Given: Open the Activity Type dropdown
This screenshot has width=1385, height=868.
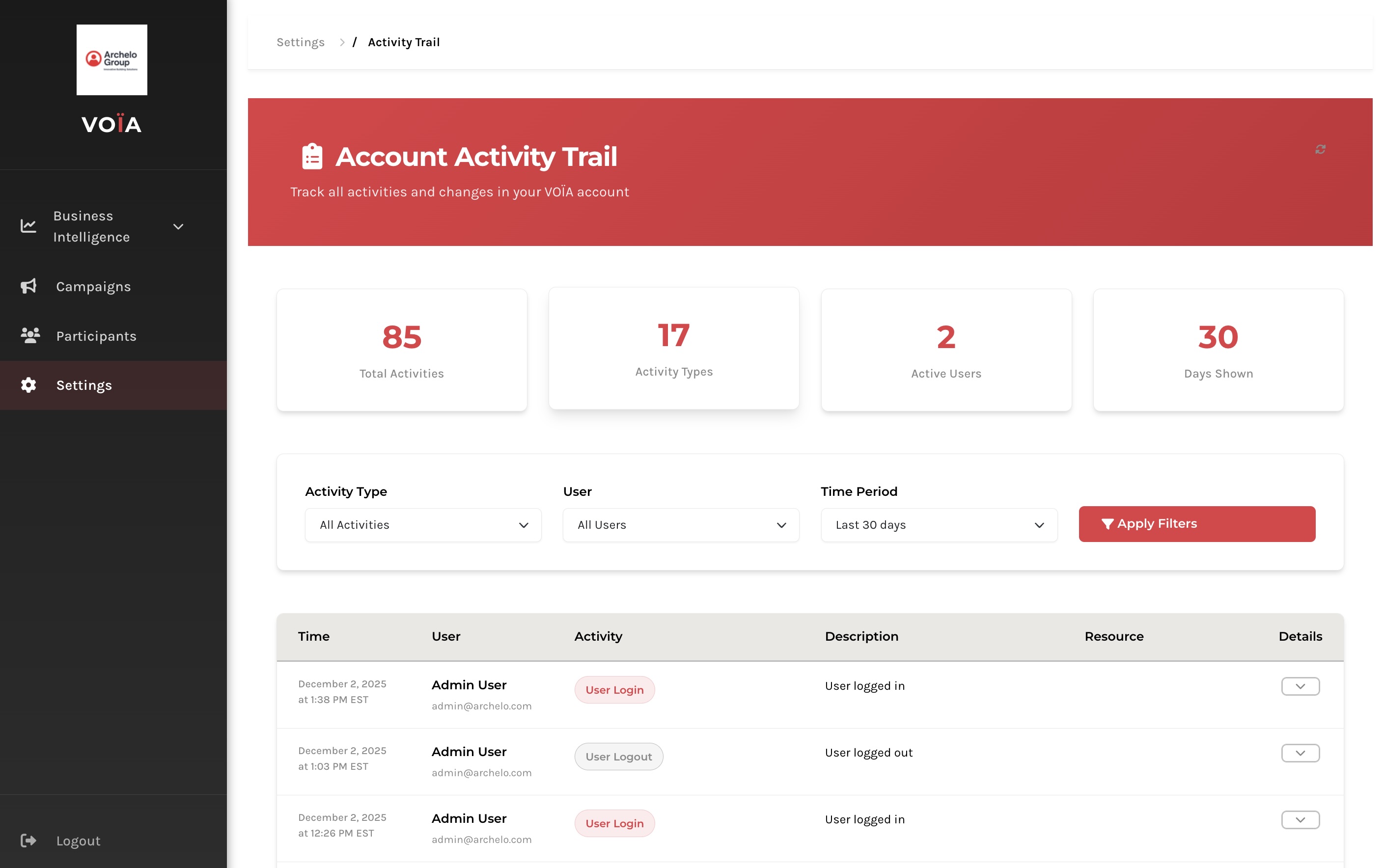Looking at the screenshot, I should click(x=422, y=525).
